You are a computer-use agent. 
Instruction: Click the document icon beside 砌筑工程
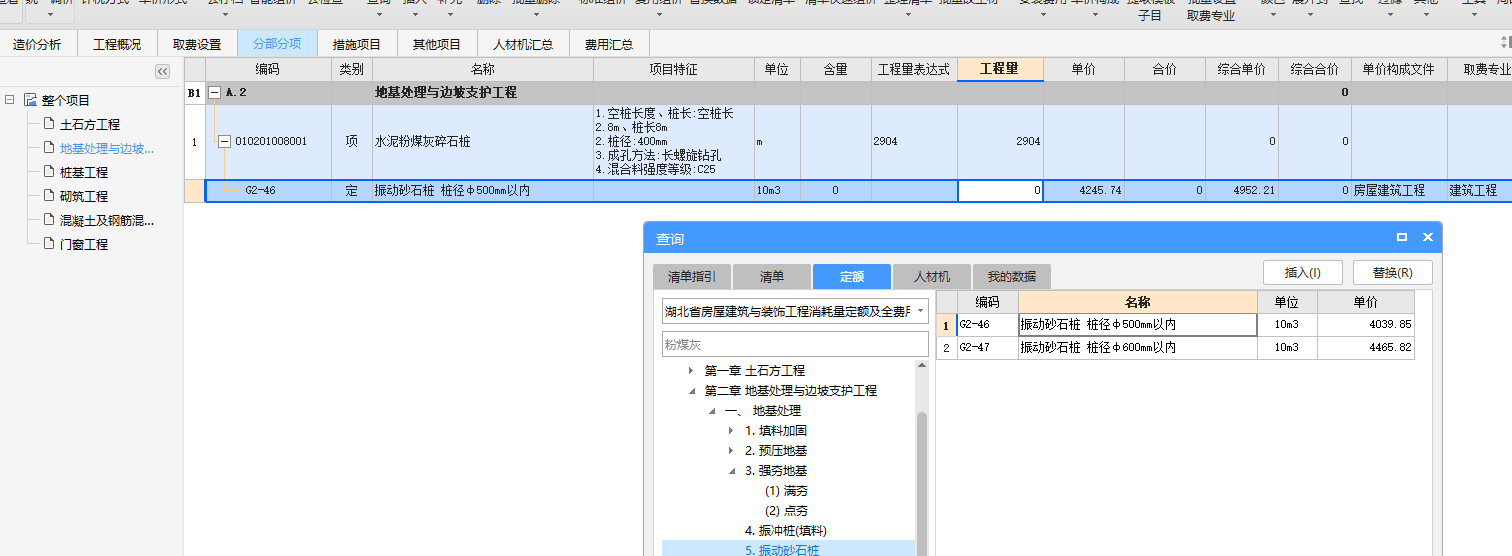point(49,196)
